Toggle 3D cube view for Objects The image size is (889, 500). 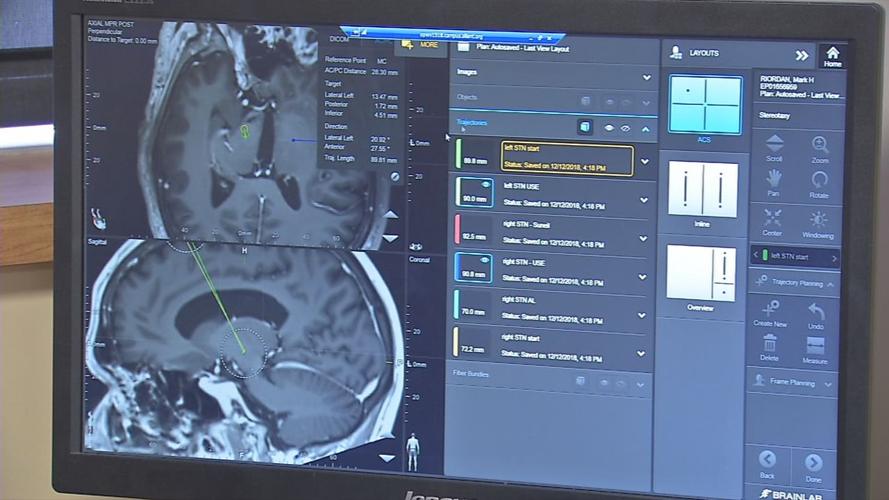pos(586,101)
